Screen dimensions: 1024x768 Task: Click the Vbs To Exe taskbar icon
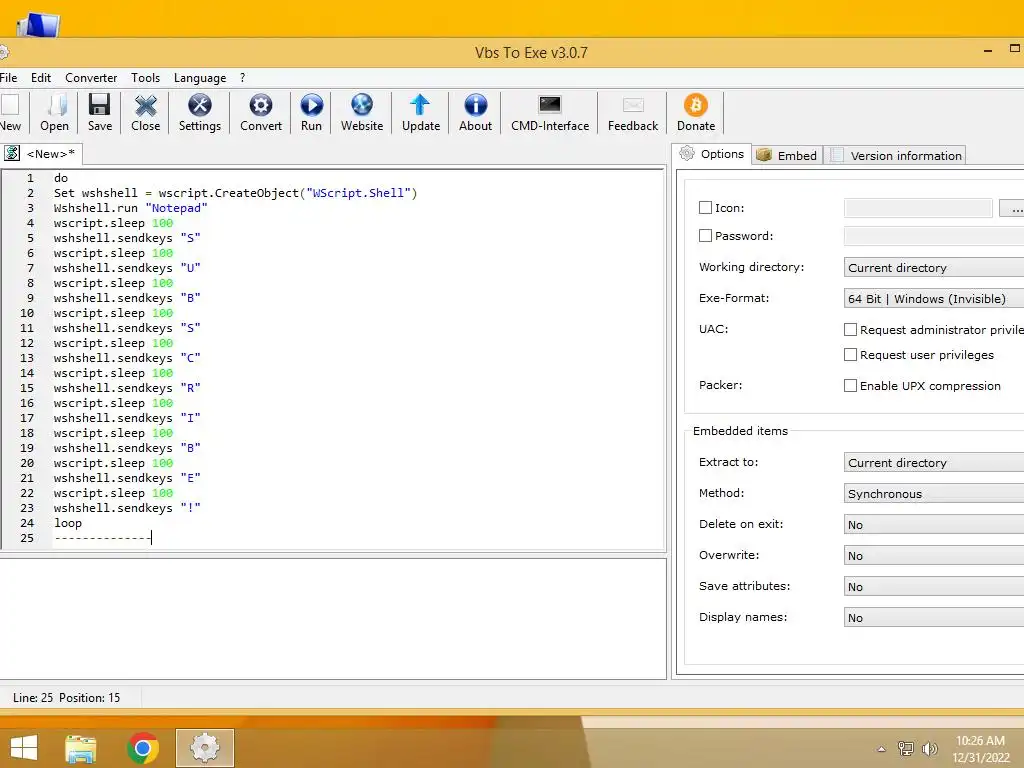tap(204, 748)
